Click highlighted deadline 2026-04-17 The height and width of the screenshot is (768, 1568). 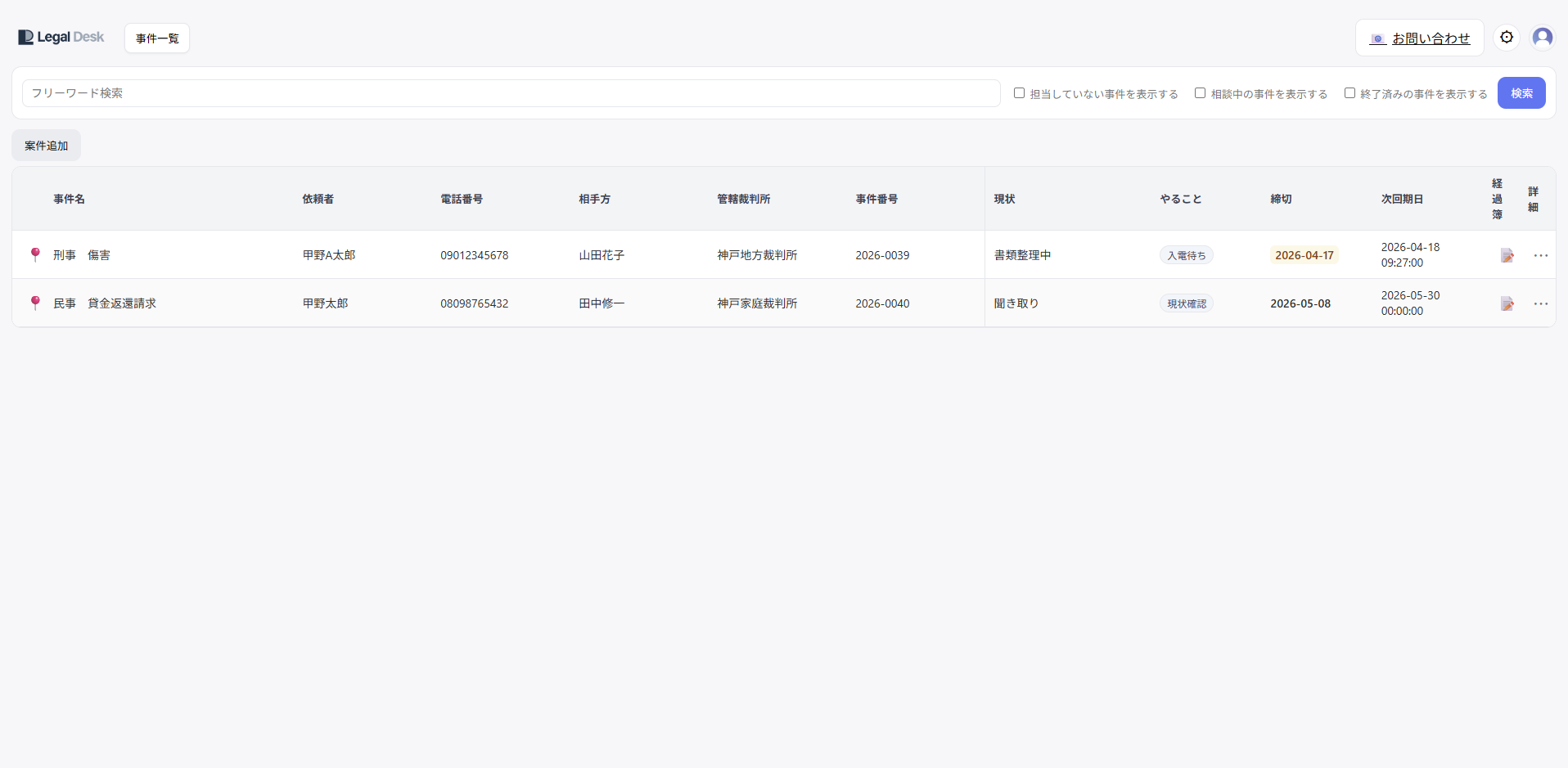pyautogui.click(x=1304, y=255)
